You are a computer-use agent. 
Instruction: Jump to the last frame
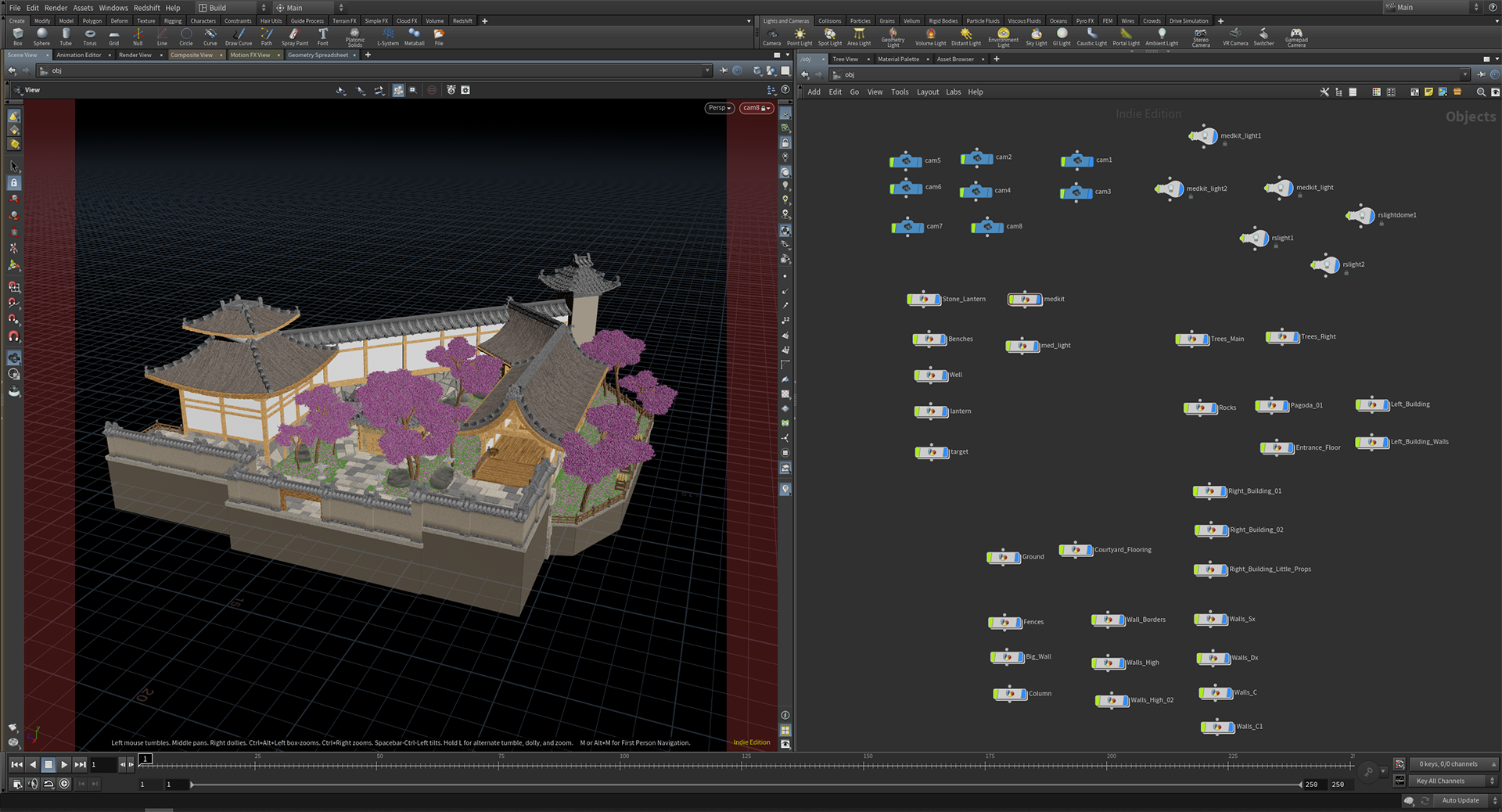tap(80, 764)
